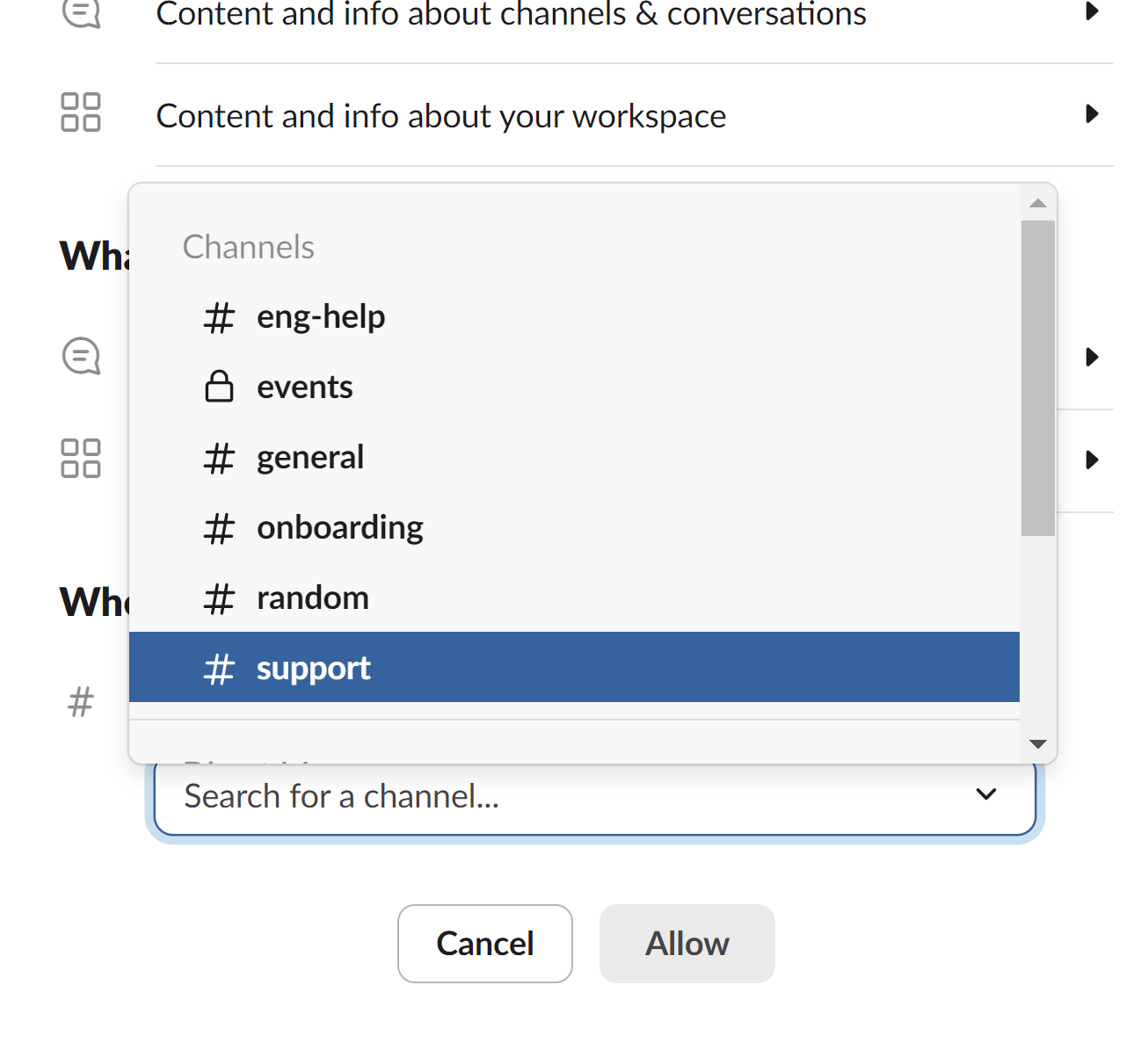
Task: Choose the general channel
Action: (x=574, y=457)
